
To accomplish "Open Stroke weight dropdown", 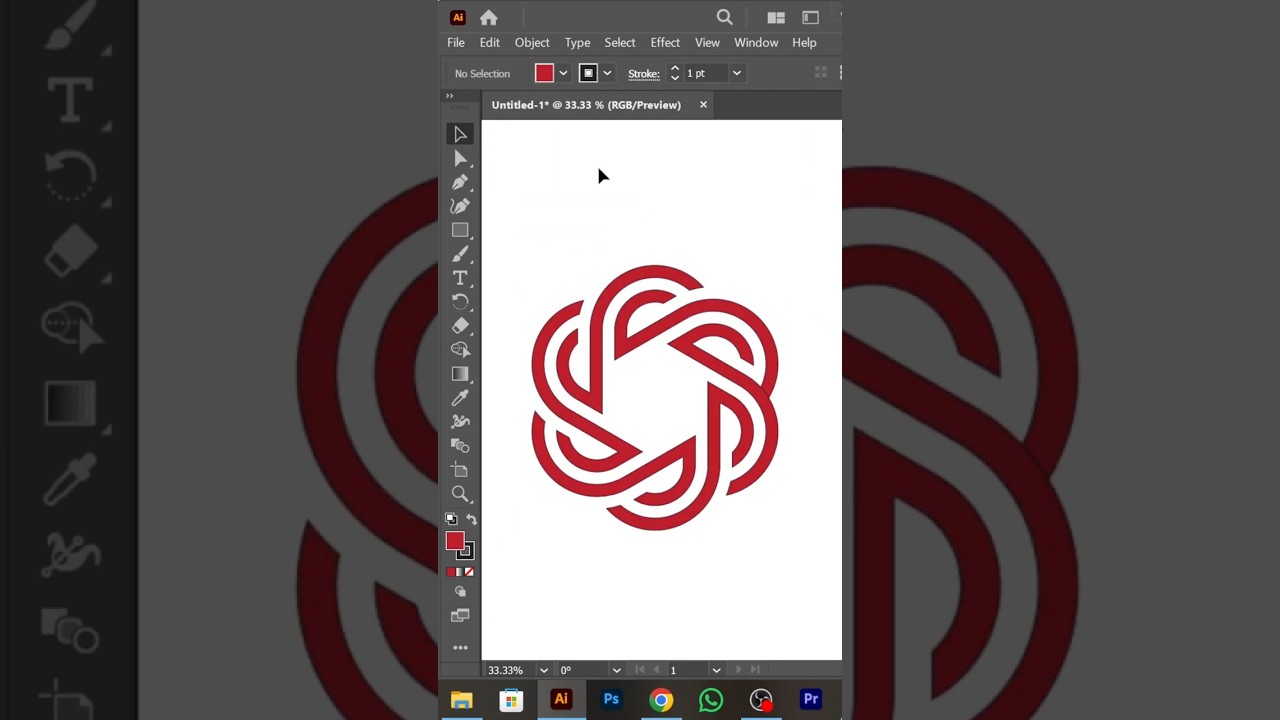I will coord(737,73).
